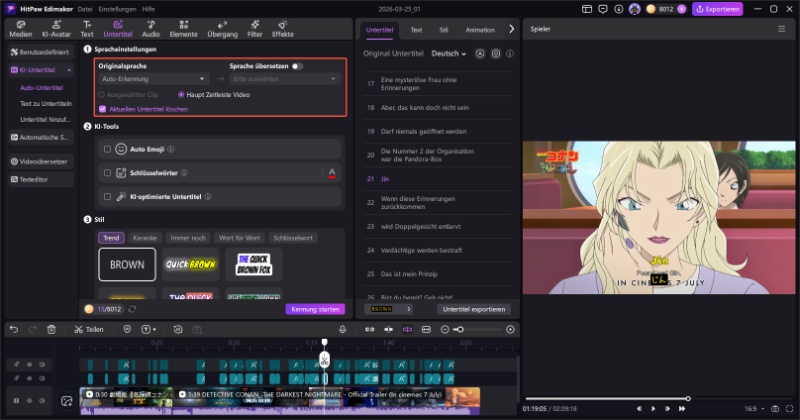Click the player progress bar handle
Image resolution: width=800 pixels, height=420 pixels.
(x=688, y=399)
